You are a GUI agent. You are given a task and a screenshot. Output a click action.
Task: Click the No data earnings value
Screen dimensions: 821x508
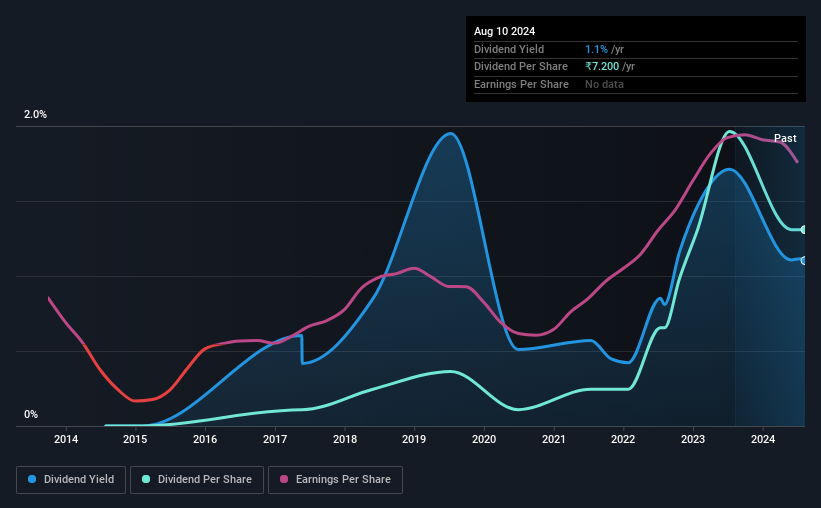point(604,84)
